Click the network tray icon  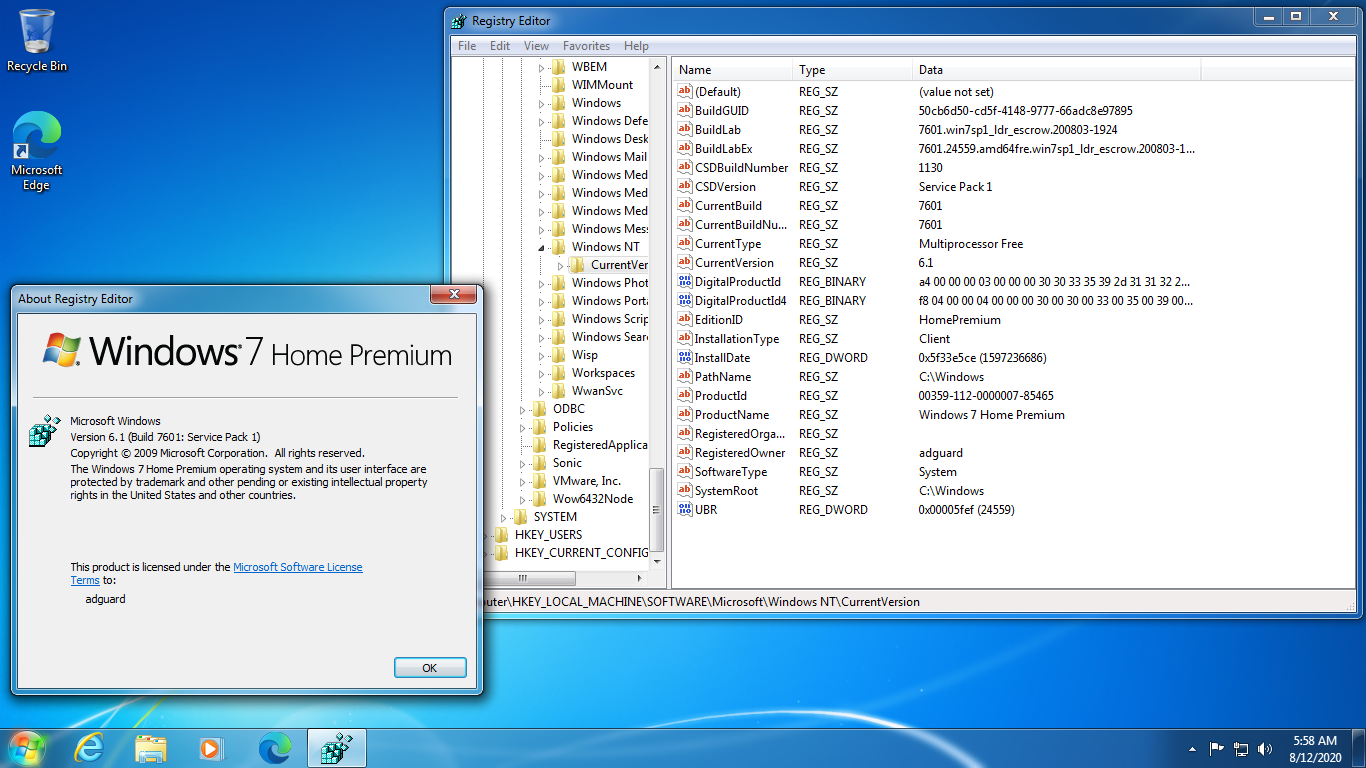click(1241, 748)
